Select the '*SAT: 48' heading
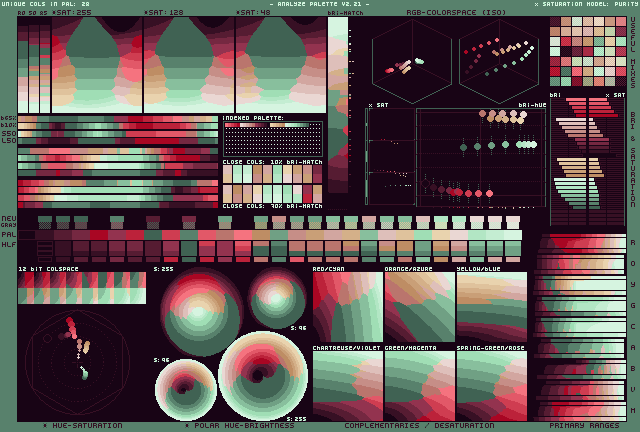The width and height of the screenshot is (640, 432). tap(253, 13)
